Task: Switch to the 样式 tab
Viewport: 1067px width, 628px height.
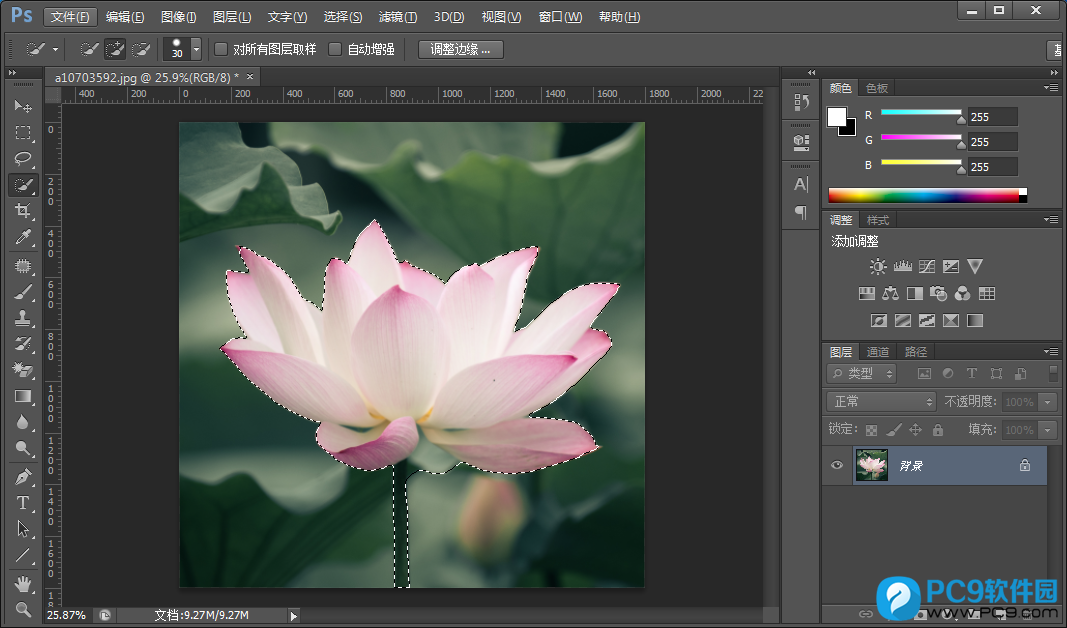Action: (x=878, y=220)
